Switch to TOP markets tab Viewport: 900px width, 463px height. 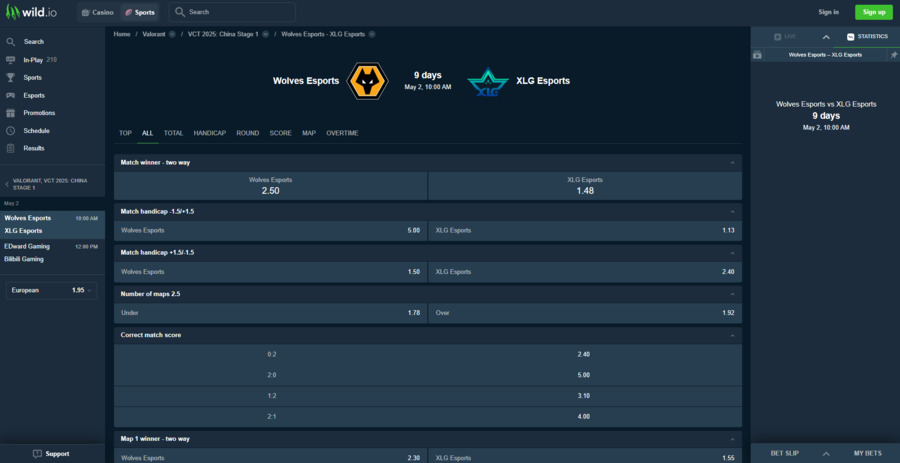tap(125, 133)
